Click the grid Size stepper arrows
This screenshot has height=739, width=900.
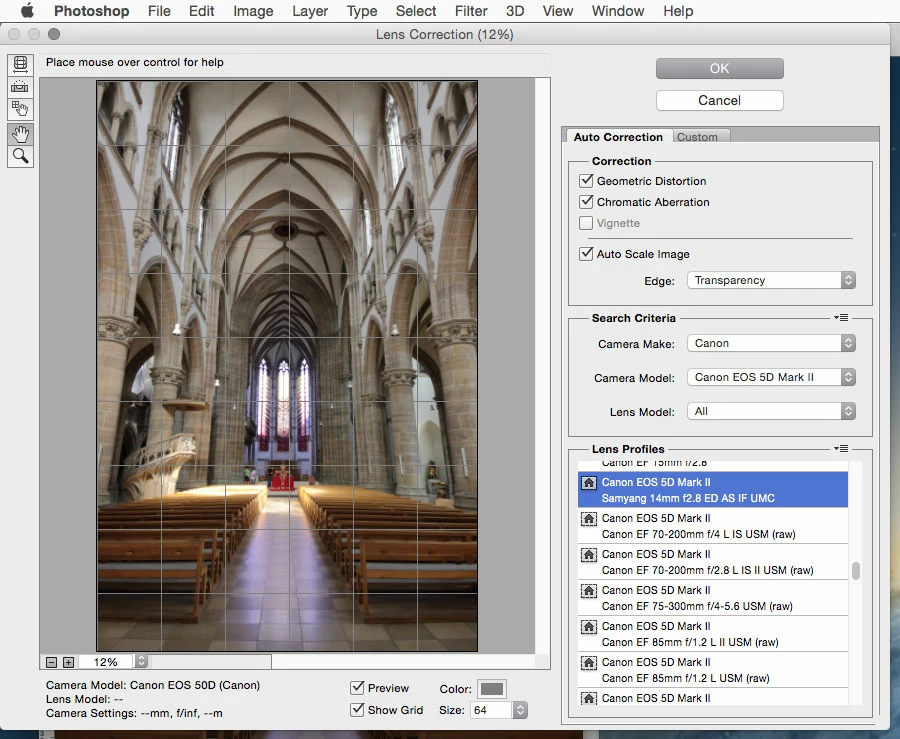pyautogui.click(x=520, y=710)
